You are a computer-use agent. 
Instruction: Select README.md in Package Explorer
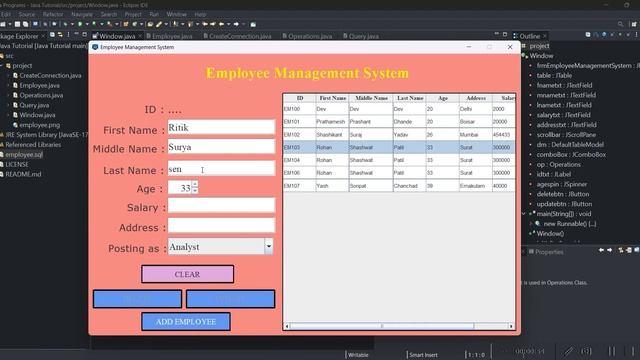click(x=23, y=174)
